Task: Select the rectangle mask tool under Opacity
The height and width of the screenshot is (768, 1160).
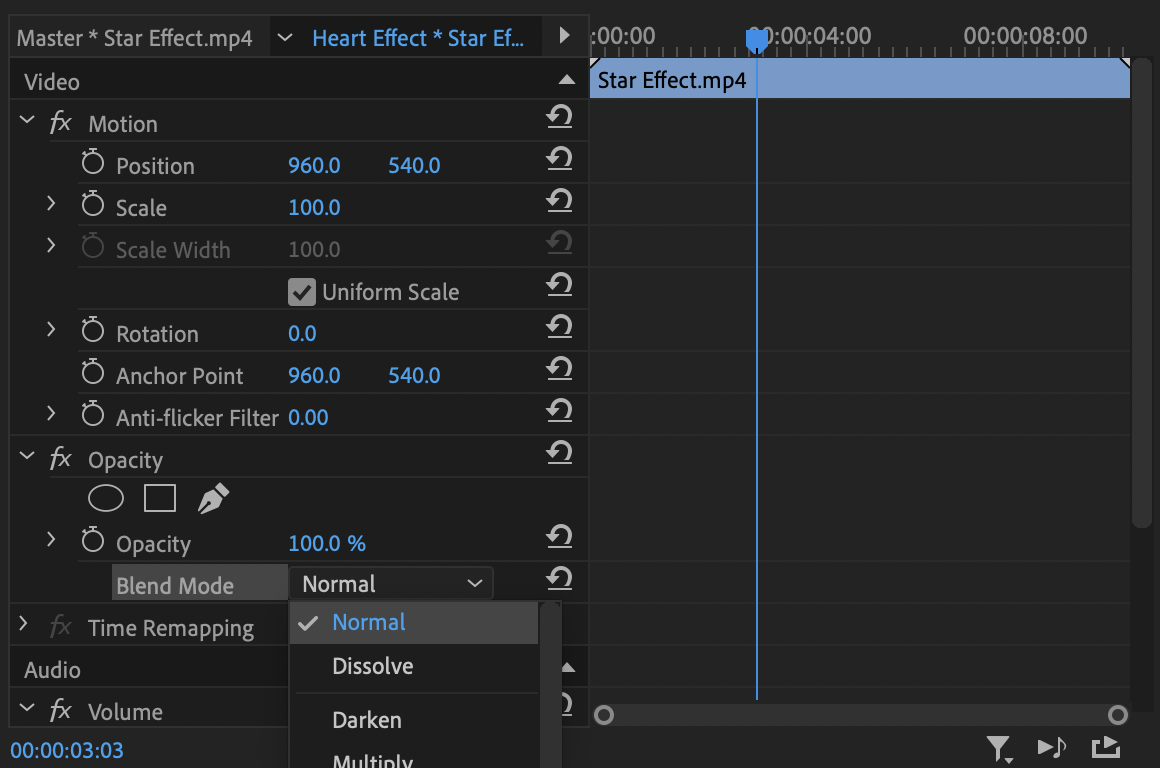Action: point(160,498)
